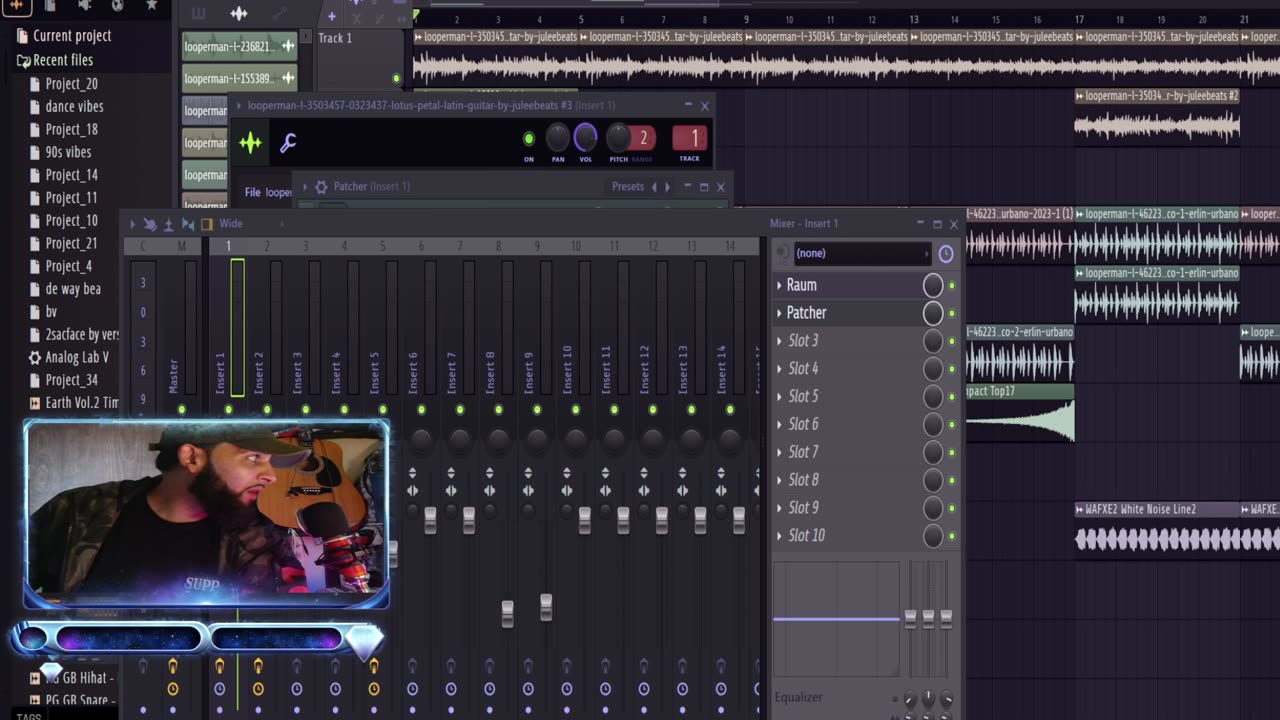This screenshot has height=720, width=1280.
Task: Toggle the sampler channel ON light
Action: click(x=529, y=139)
